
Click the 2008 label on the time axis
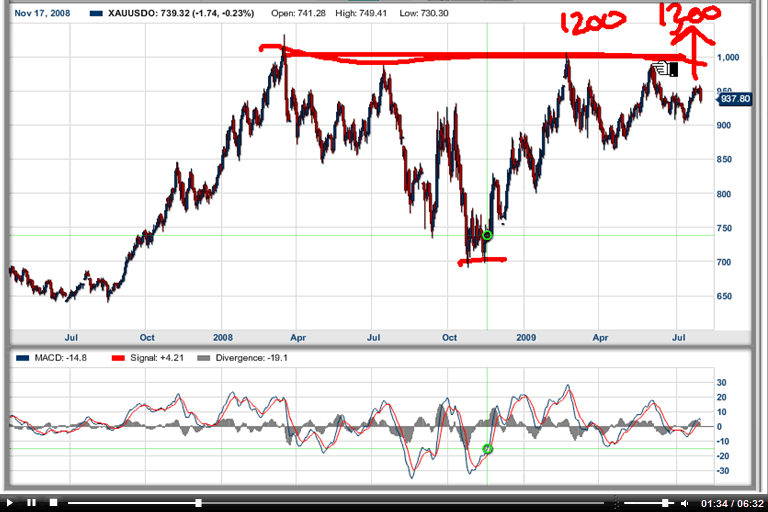(223, 338)
